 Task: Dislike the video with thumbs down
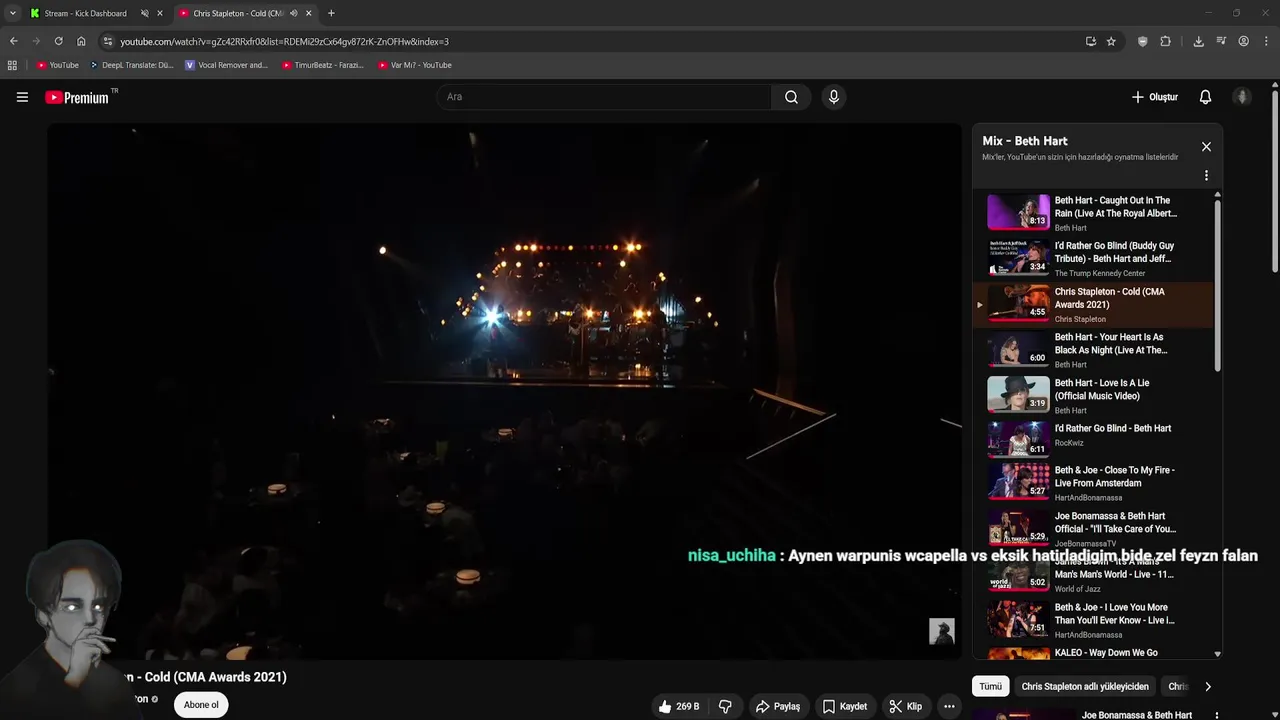(725, 706)
